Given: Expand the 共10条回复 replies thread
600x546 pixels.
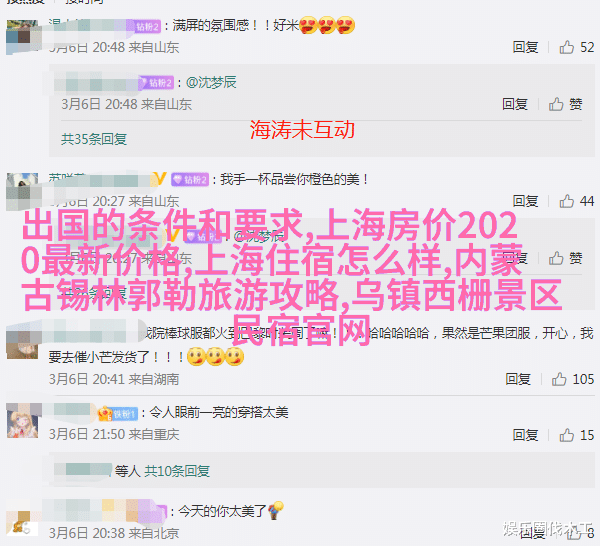Looking at the screenshot, I should [x=177, y=471].
